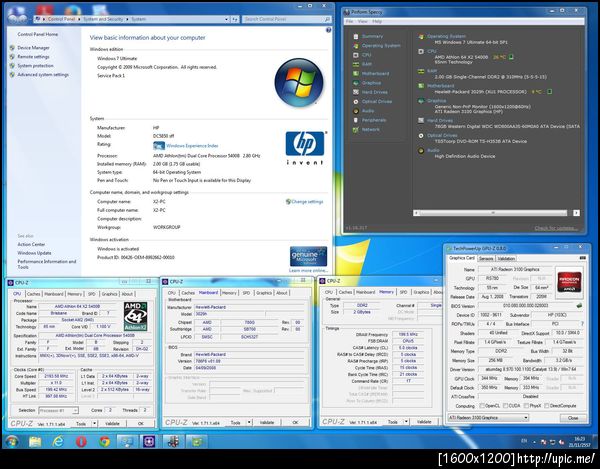Open Control Panel address bar history dropdown

pyautogui.click(x=226, y=19)
